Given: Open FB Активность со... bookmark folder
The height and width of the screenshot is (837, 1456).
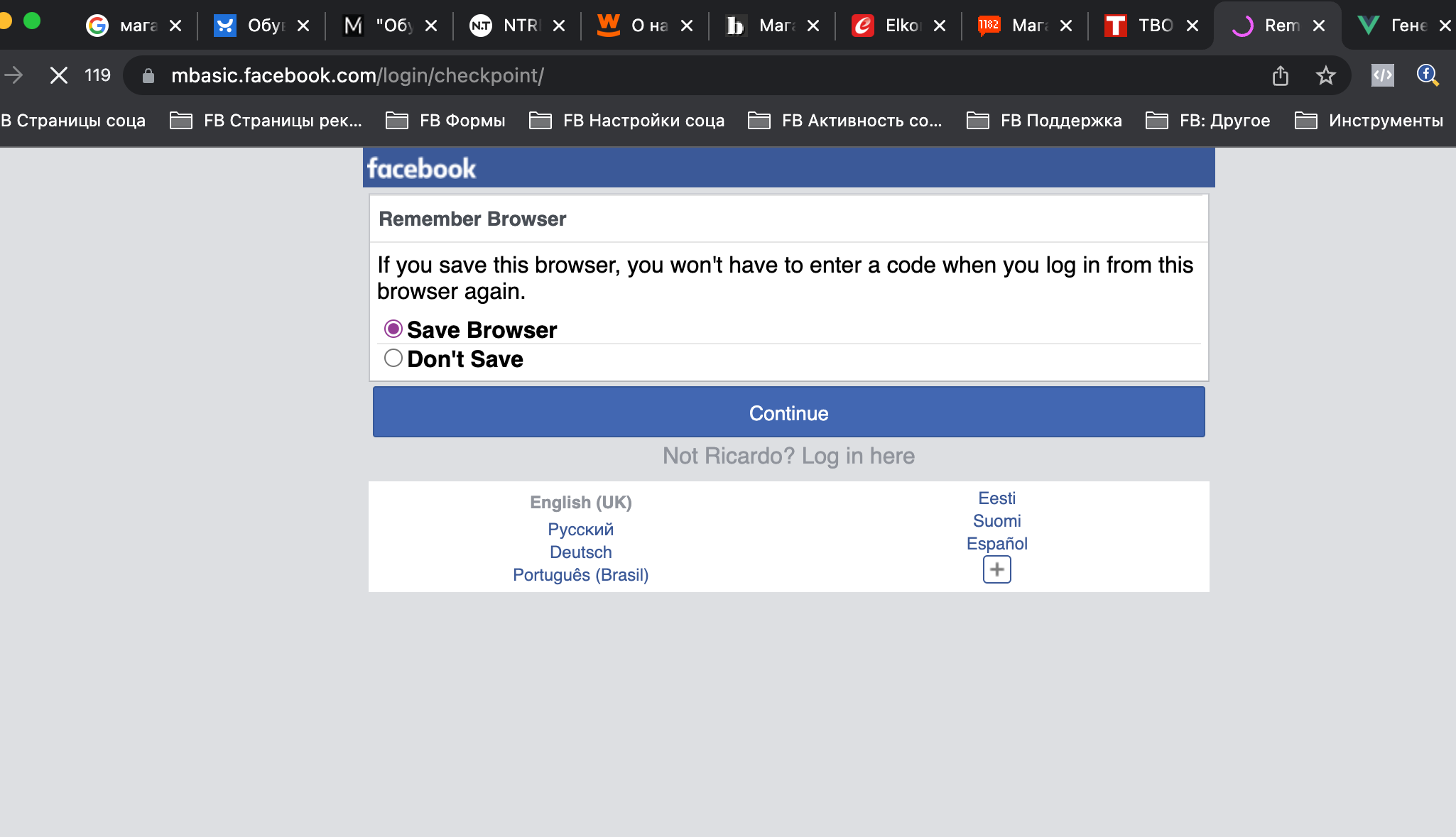Looking at the screenshot, I should (845, 121).
